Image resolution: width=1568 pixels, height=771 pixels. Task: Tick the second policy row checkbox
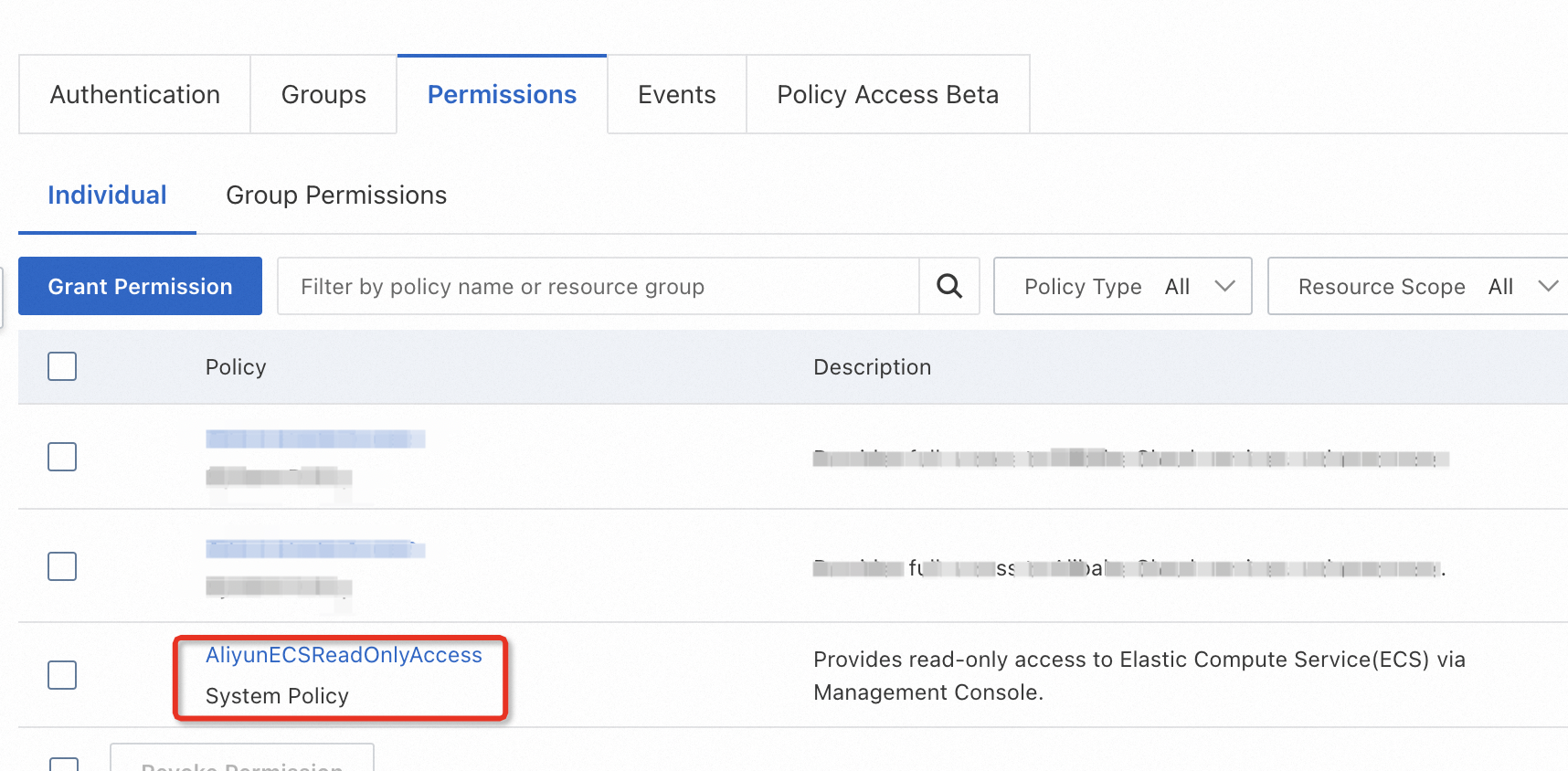[62, 566]
